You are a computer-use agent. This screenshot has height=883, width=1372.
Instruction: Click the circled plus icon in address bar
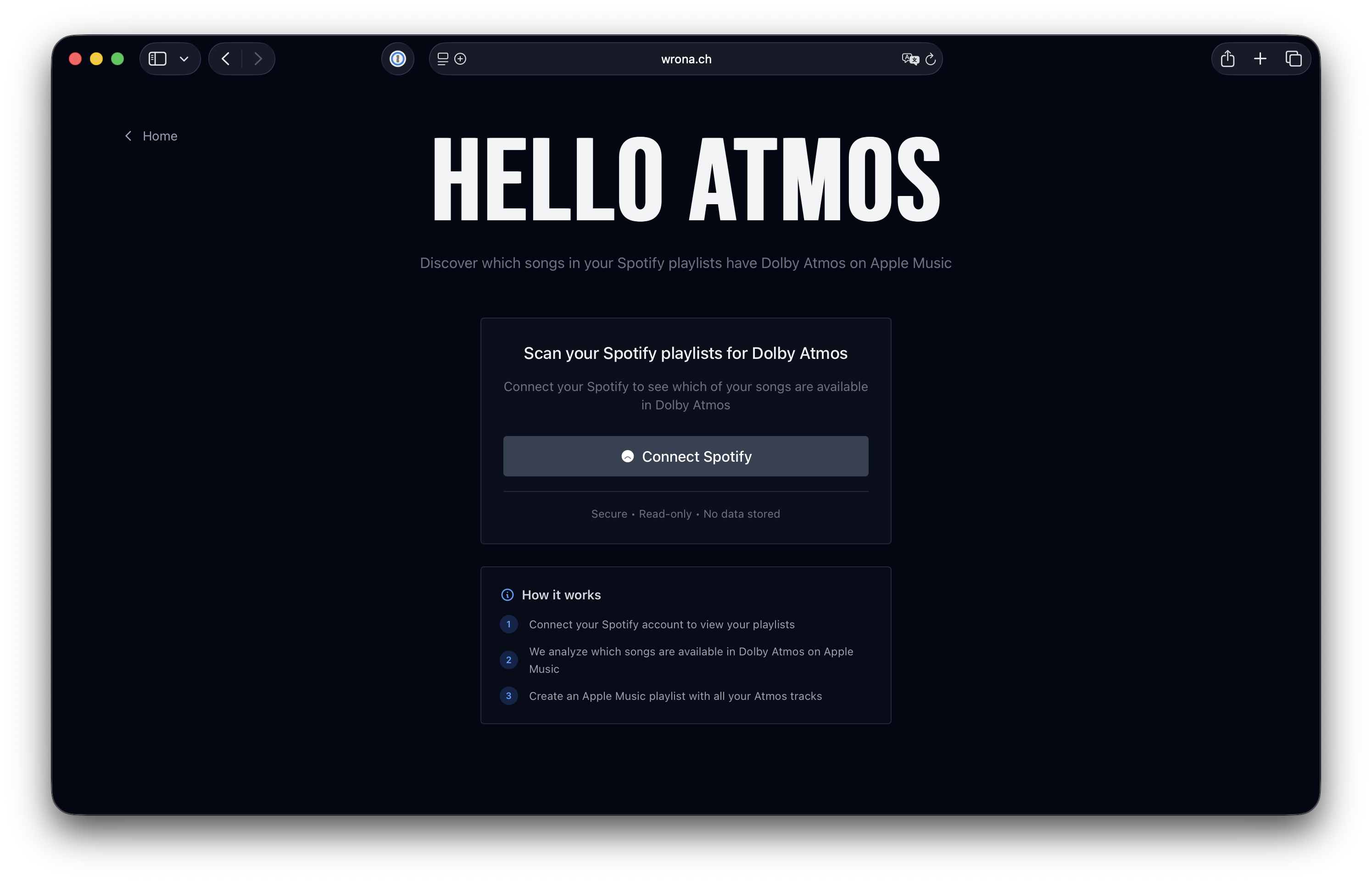pyautogui.click(x=460, y=58)
